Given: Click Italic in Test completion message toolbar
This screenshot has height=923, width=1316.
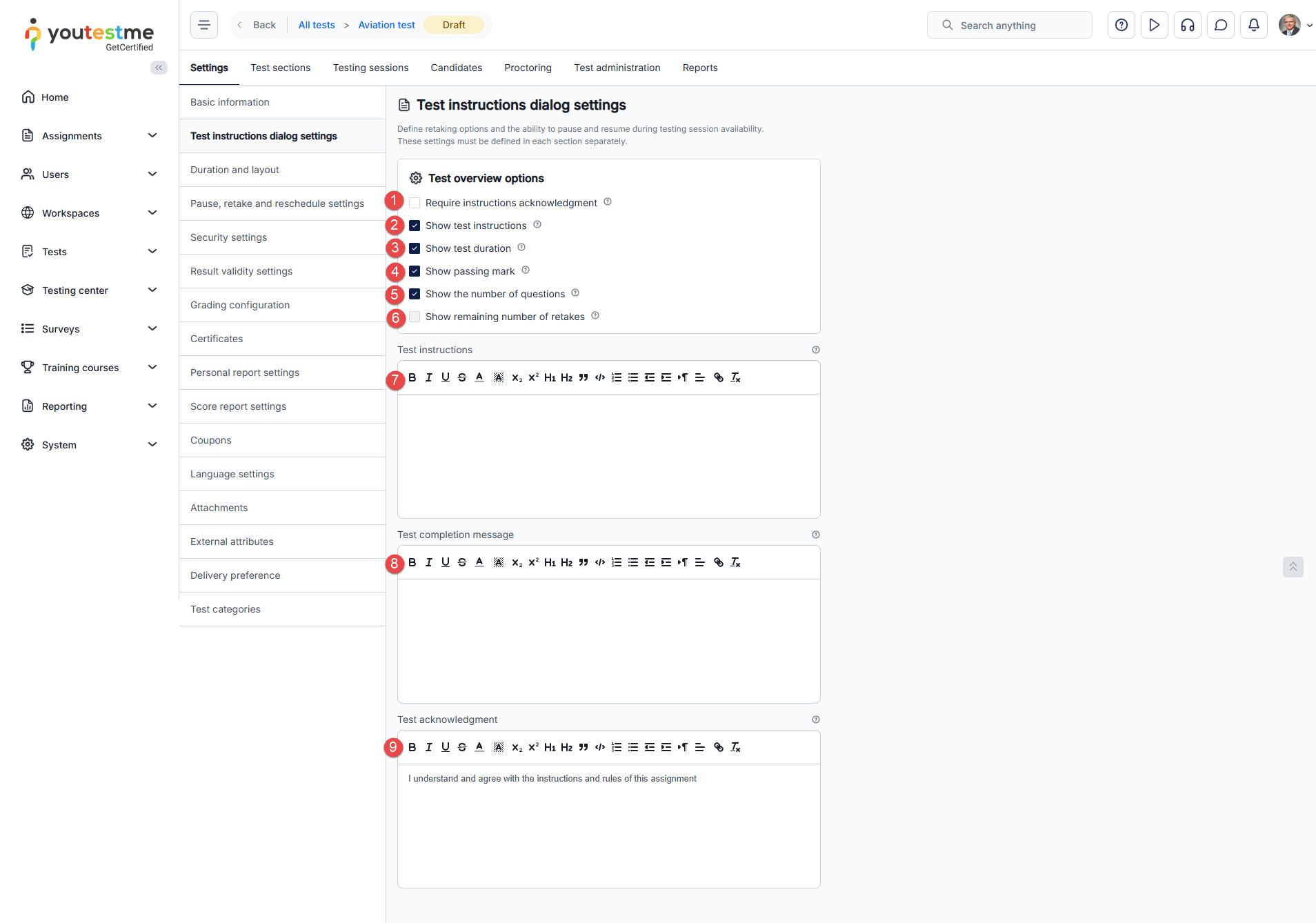Looking at the screenshot, I should coord(429,562).
